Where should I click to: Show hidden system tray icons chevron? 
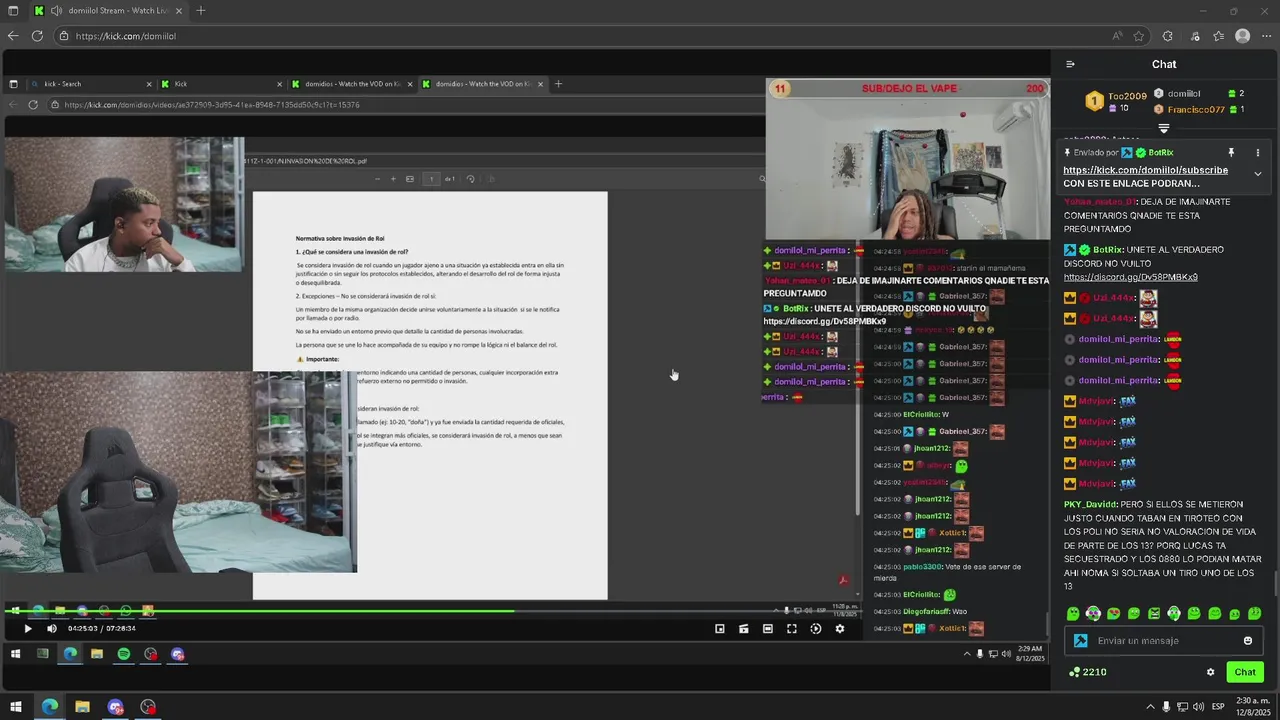pyautogui.click(x=1150, y=707)
